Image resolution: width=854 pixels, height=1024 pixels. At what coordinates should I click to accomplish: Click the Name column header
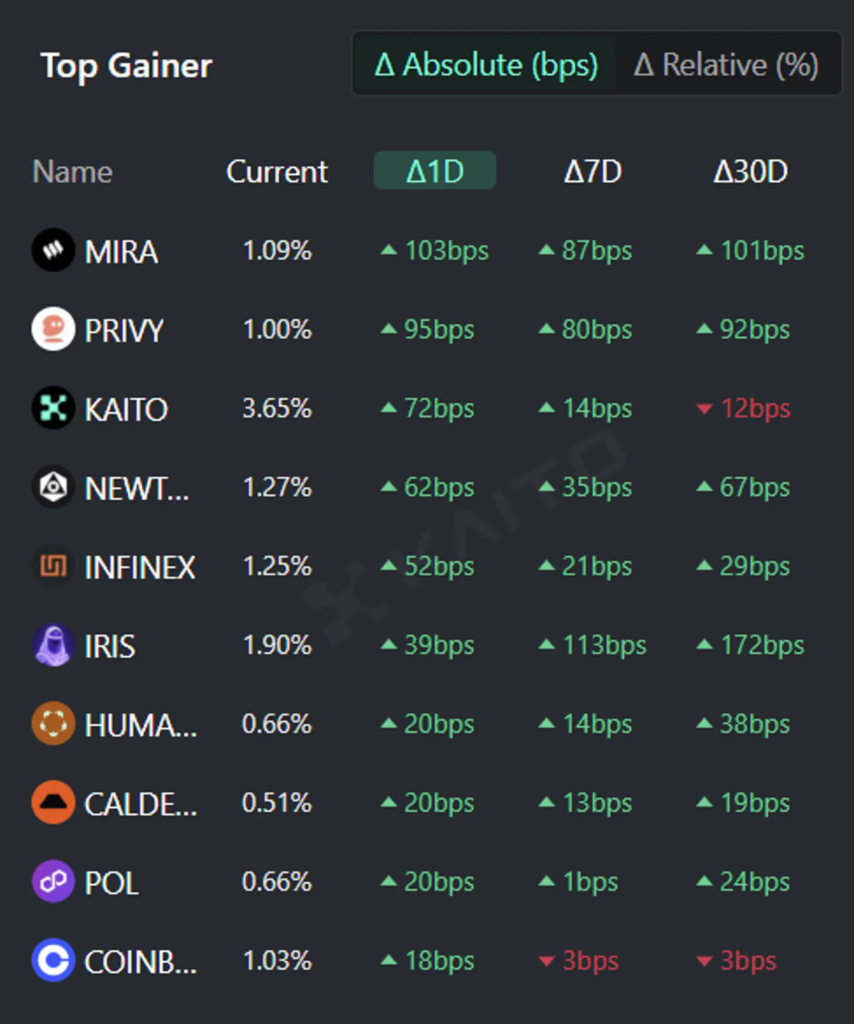(x=72, y=171)
